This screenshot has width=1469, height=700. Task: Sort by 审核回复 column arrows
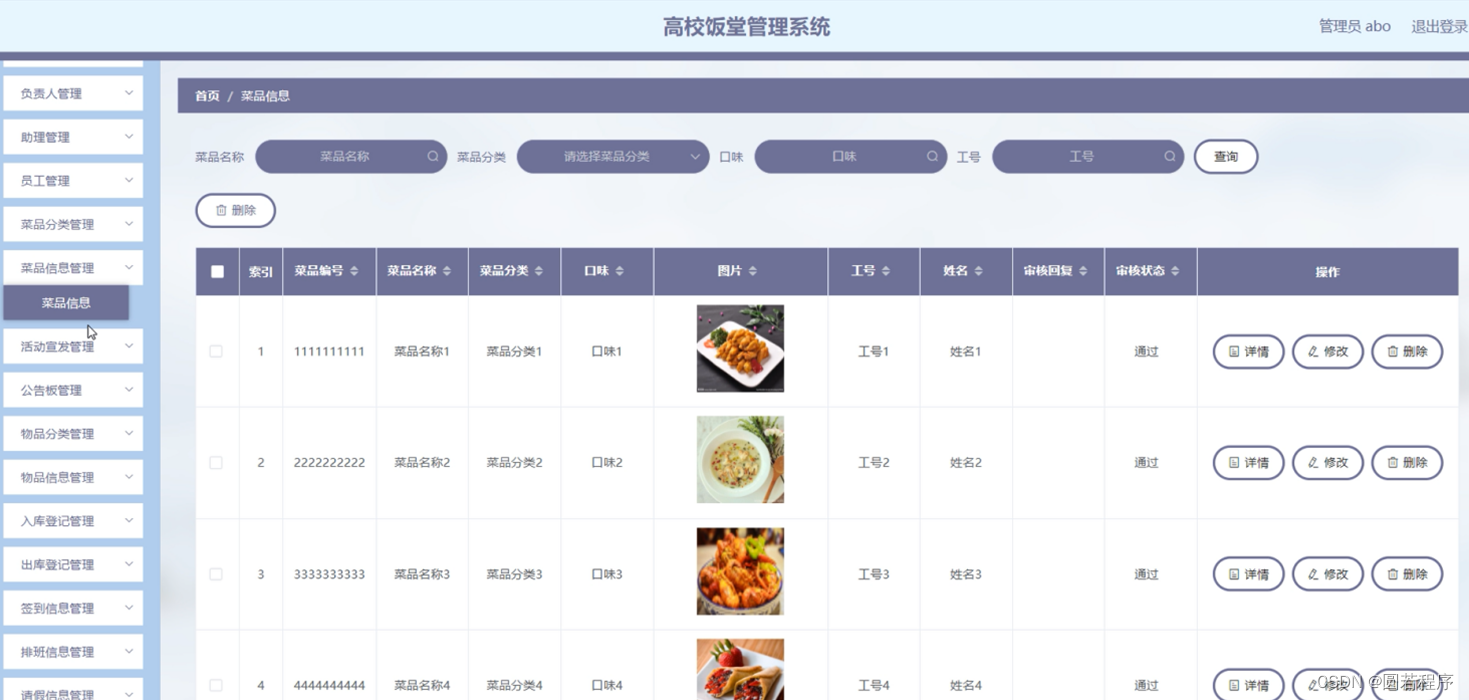point(1083,271)
